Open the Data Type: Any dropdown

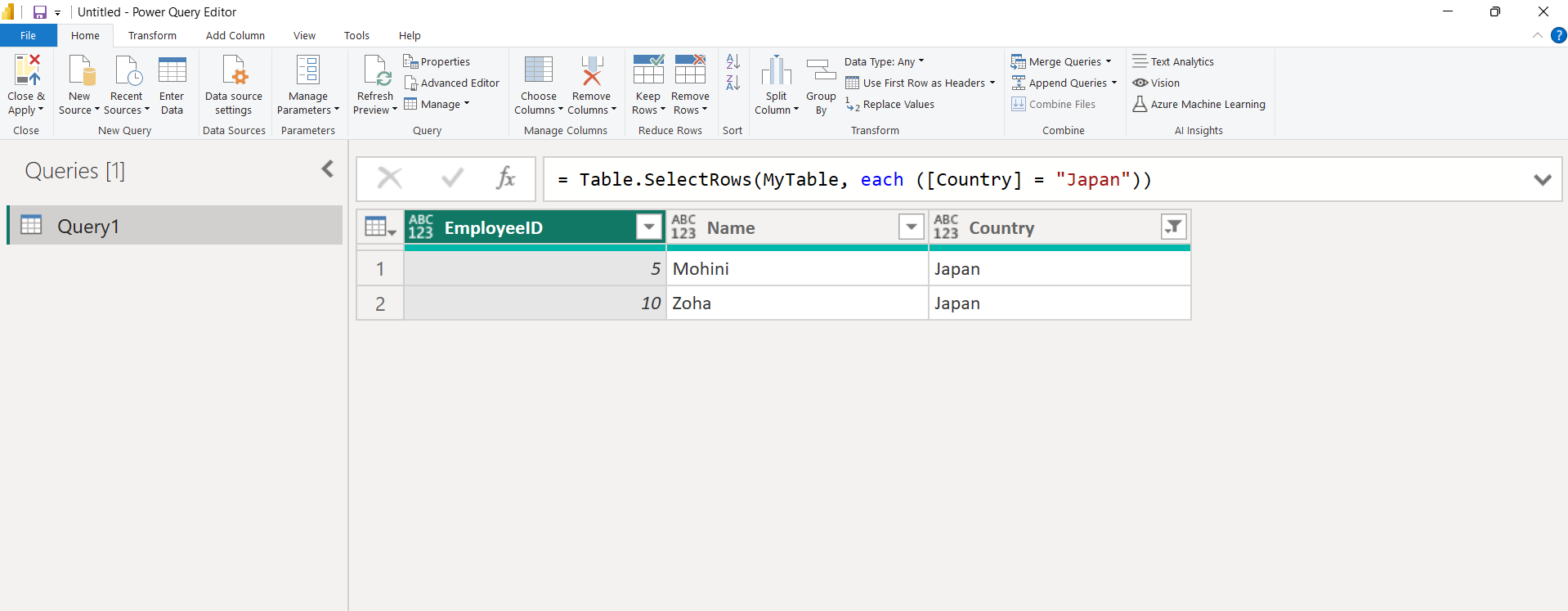point(884,61)
